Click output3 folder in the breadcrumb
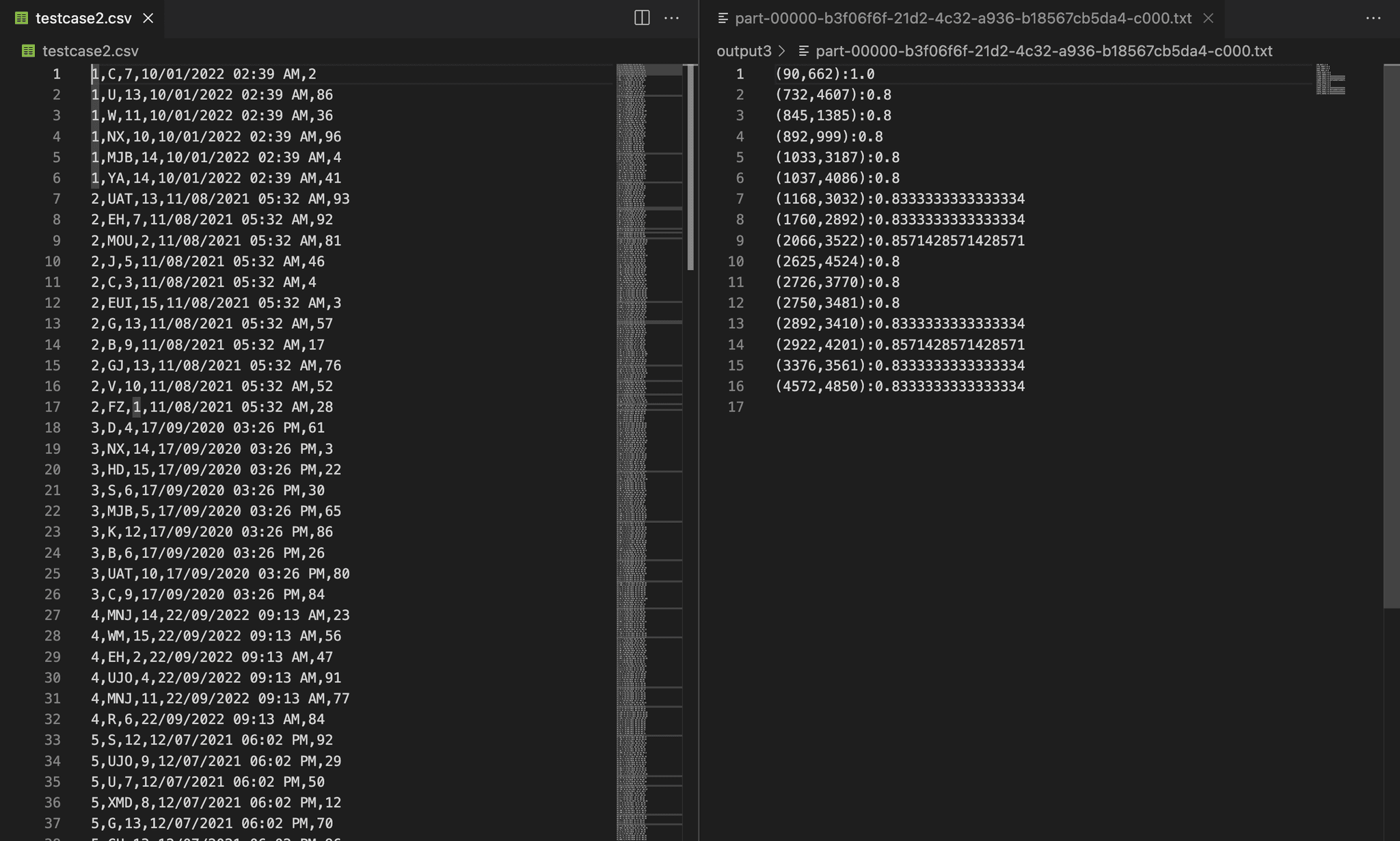This screenshot has height=841, width=1400. tap(744, 51)
